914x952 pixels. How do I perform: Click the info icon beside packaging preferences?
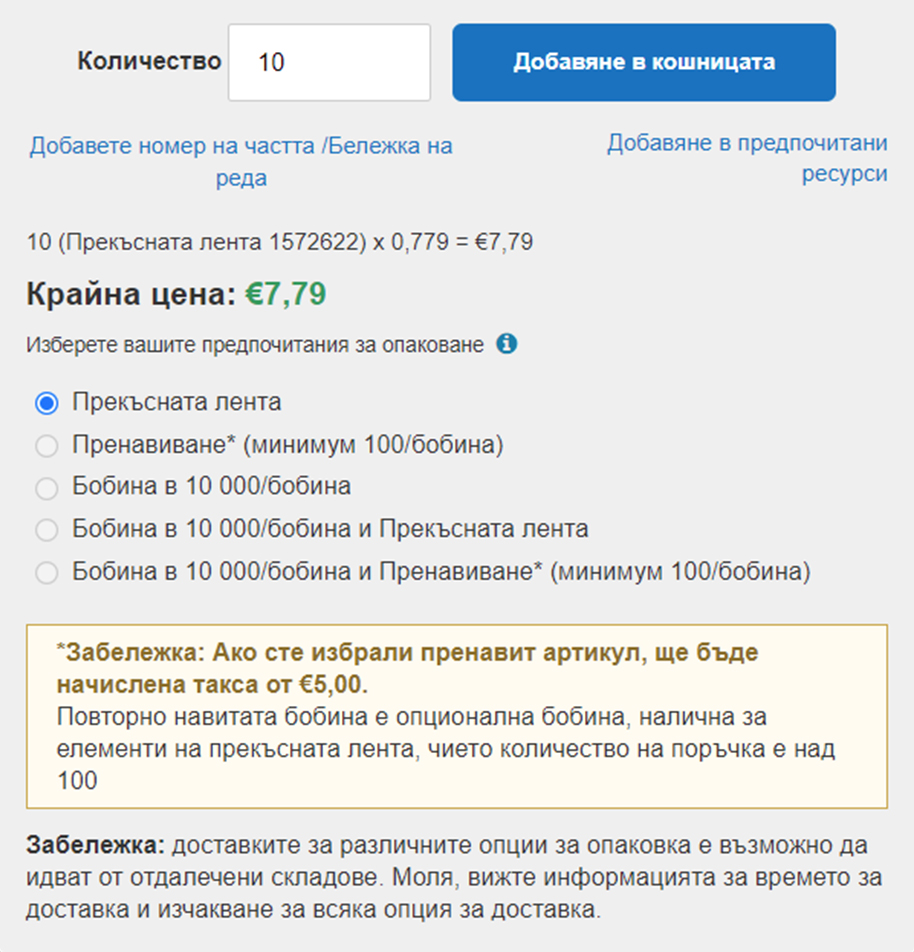[x=506, y=344]
